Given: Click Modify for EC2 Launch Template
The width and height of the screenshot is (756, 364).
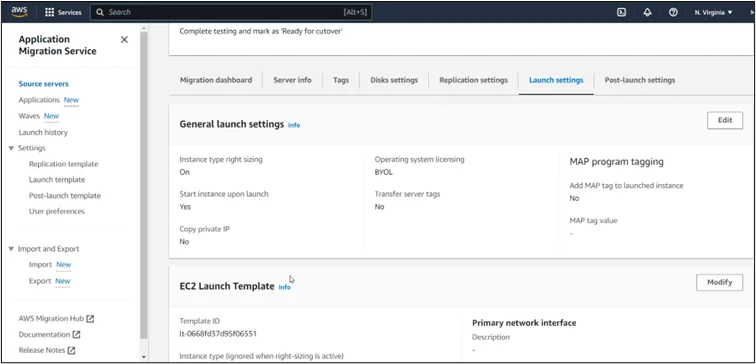Looking at the screenshot, I should (x=719, y=283).
